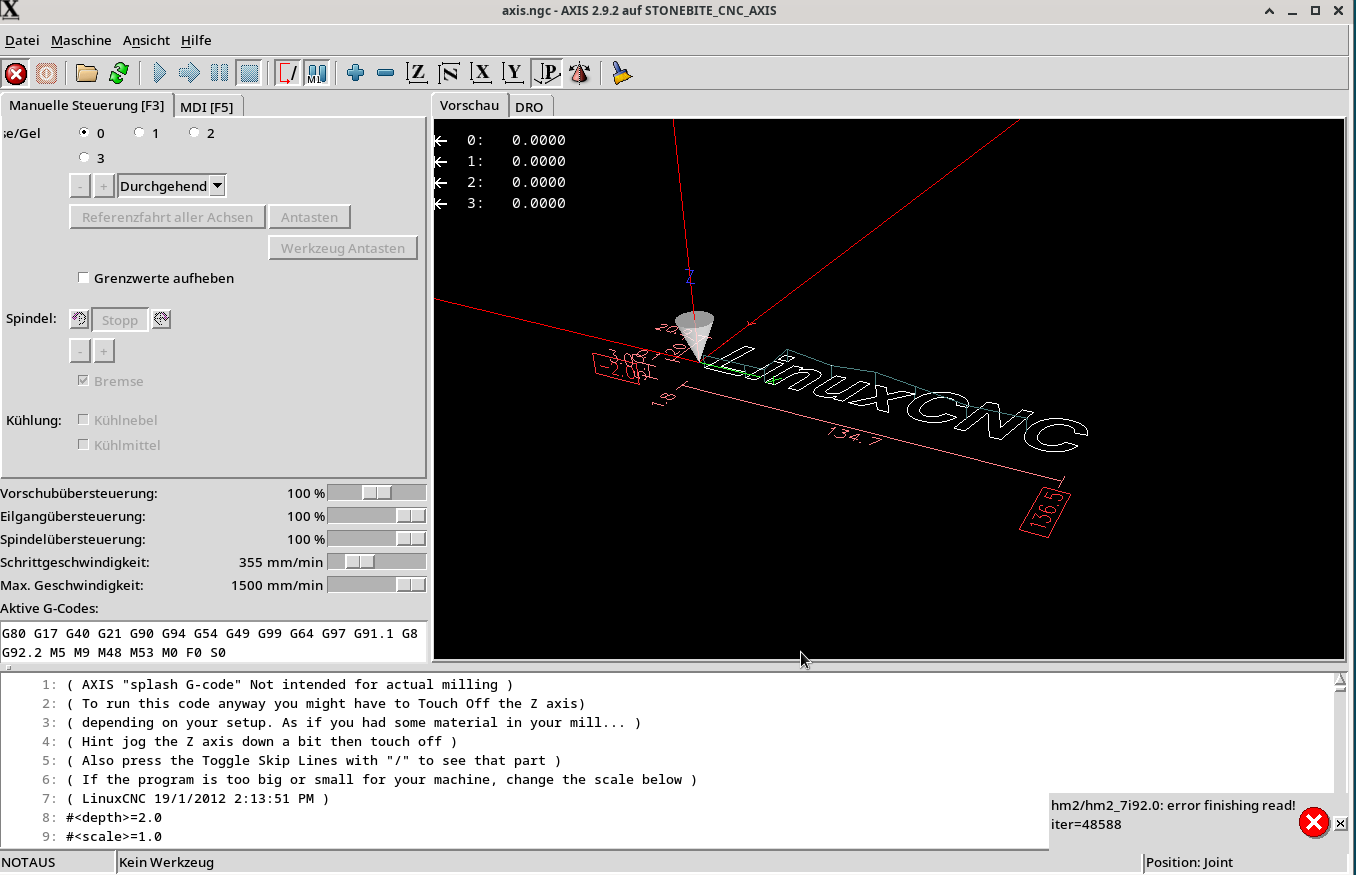Adjust the Spindelübersteuerung slider
The width and height of the screenshot is (1356, 875).
pos(377,539)
